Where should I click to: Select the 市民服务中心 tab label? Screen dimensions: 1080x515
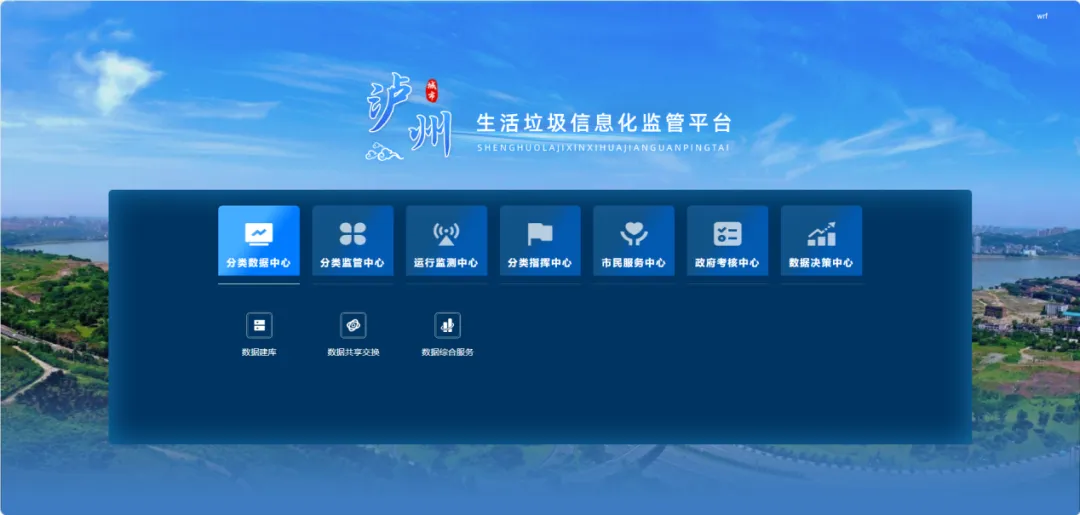(x=634, y=263)
